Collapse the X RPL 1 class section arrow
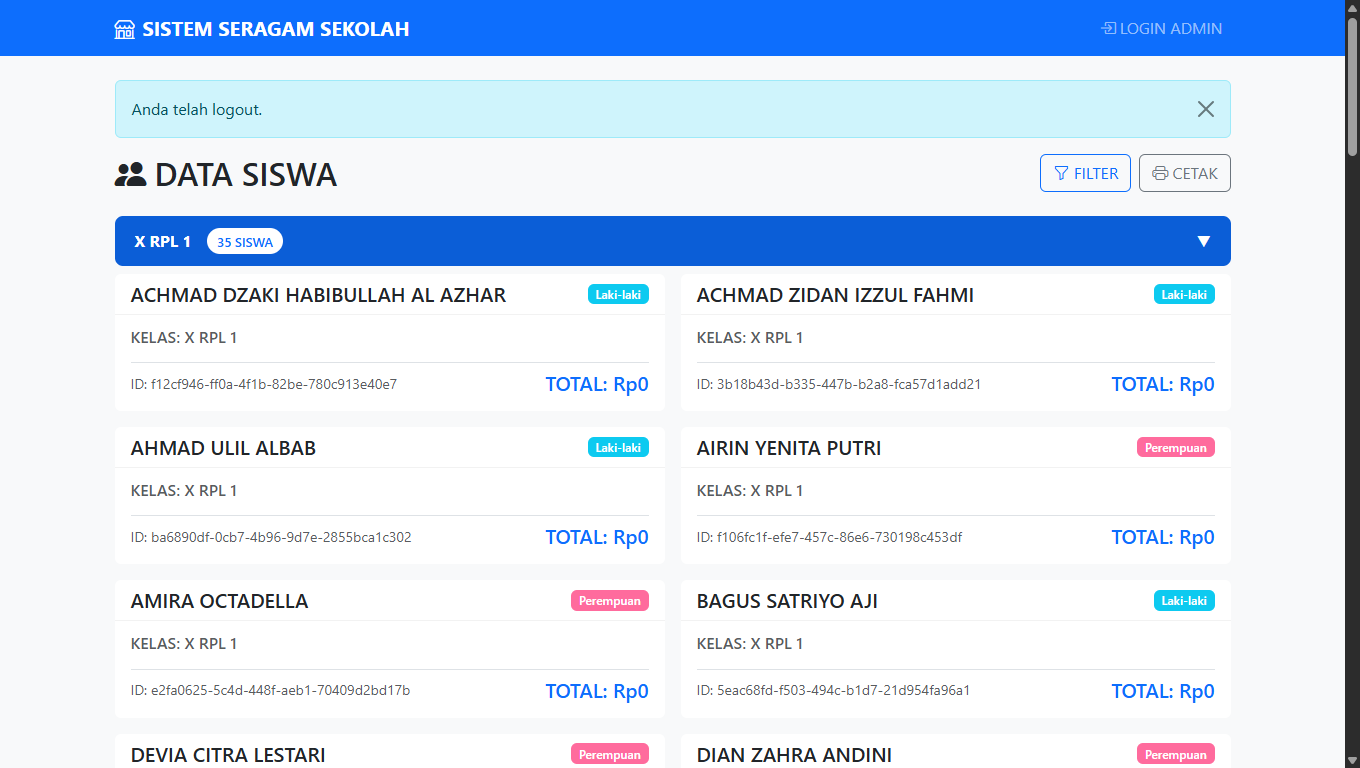This screenshot has width=1360, height=768. (x=1204, y=241)
